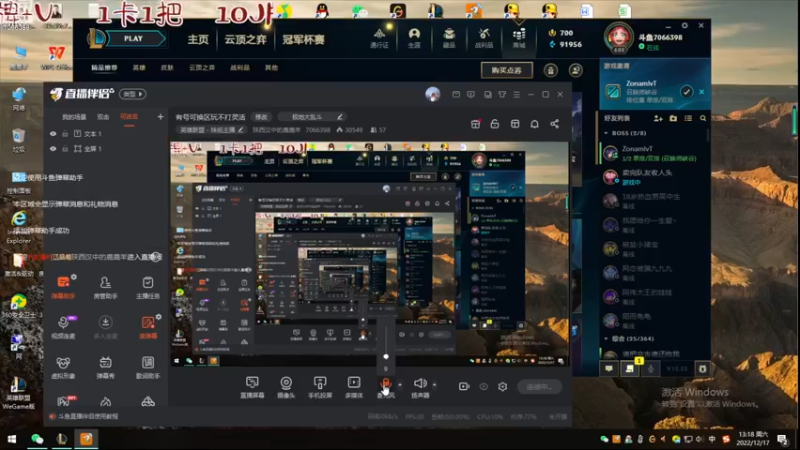The width and height of the screenshot is (800, 450).
Task: Toggle lock on 全屏 1 source
Action: pyautogui.click(x=65, y=148)
